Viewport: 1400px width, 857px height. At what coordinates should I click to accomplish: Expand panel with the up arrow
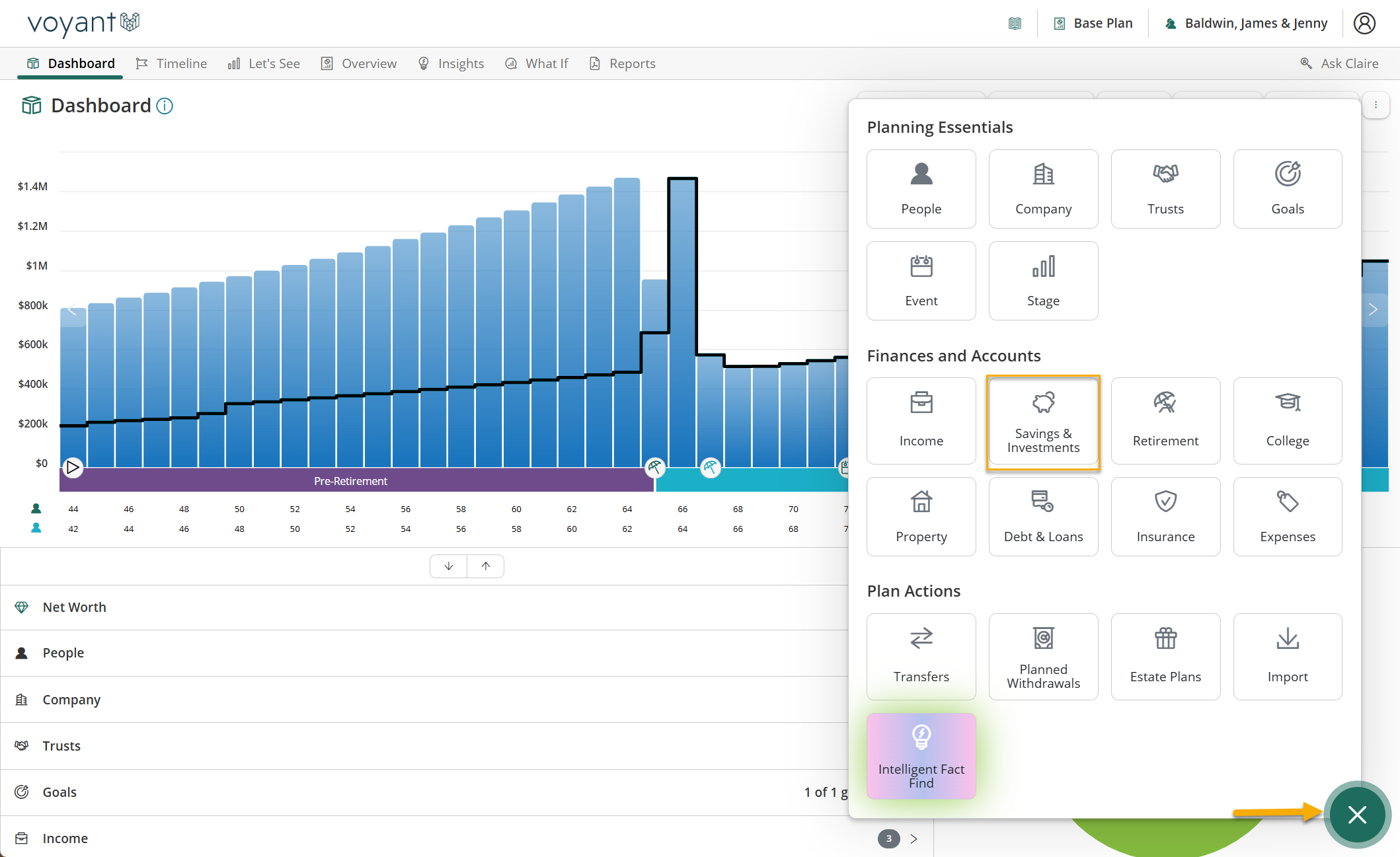pos(486,566)
